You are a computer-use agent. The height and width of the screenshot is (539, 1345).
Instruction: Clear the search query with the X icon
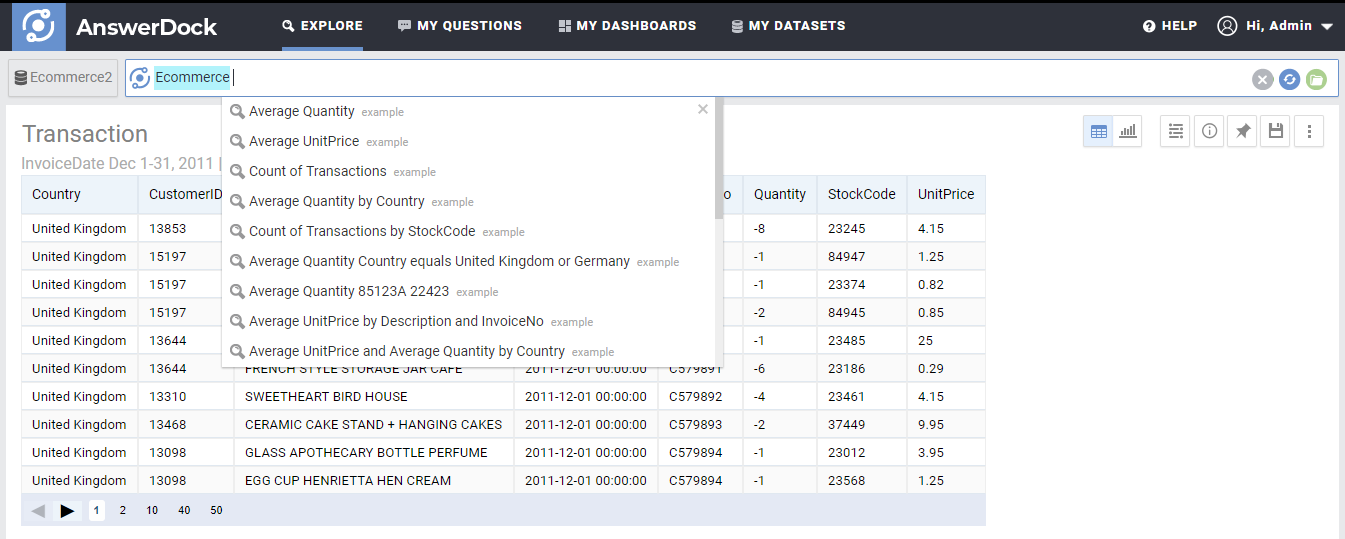click(x=1263, y=79)
